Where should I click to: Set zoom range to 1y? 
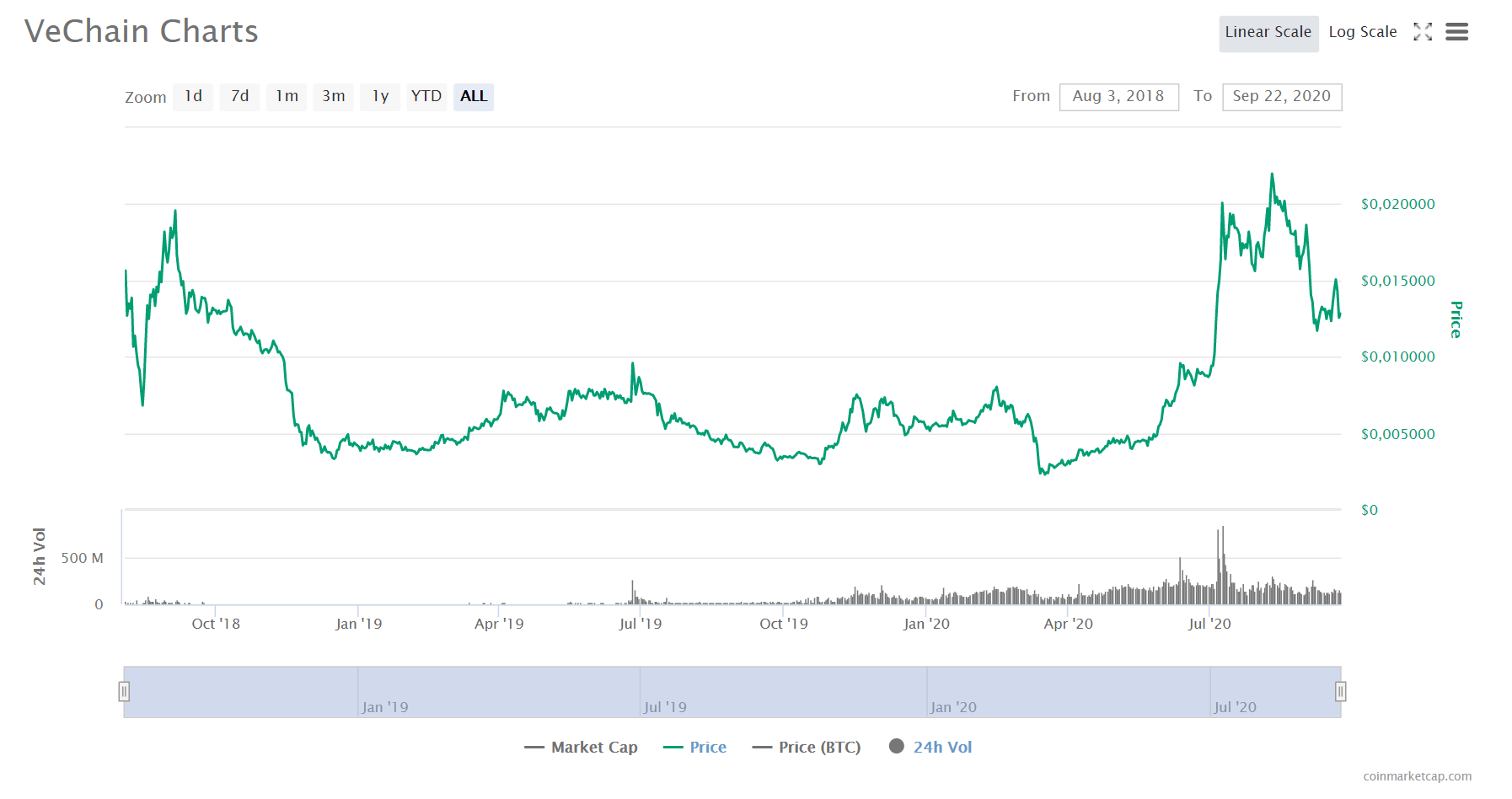coord(380,96)
